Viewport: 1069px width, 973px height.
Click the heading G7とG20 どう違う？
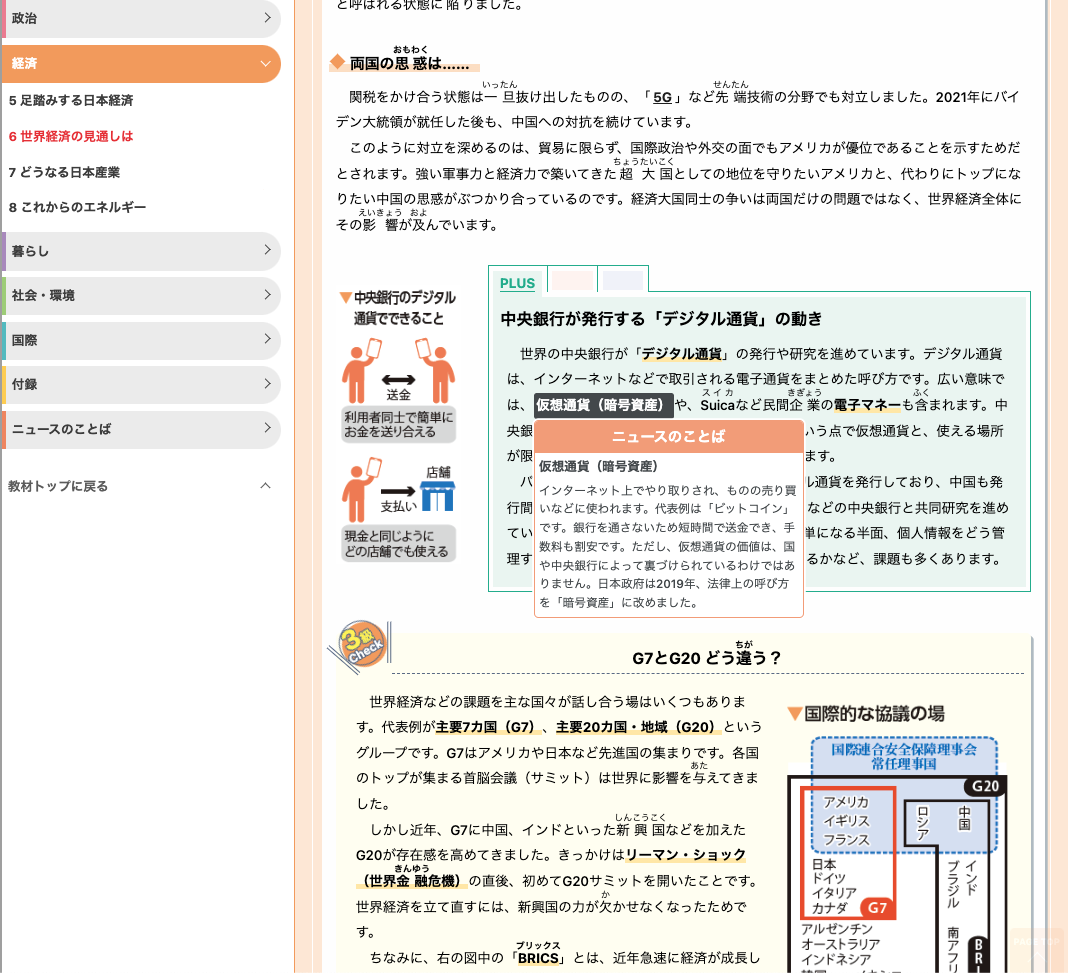tap(706, 658)
